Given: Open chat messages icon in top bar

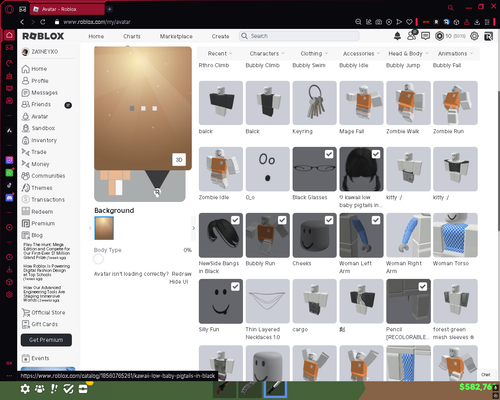Looking at the screenshot, I should click(425, 36).
